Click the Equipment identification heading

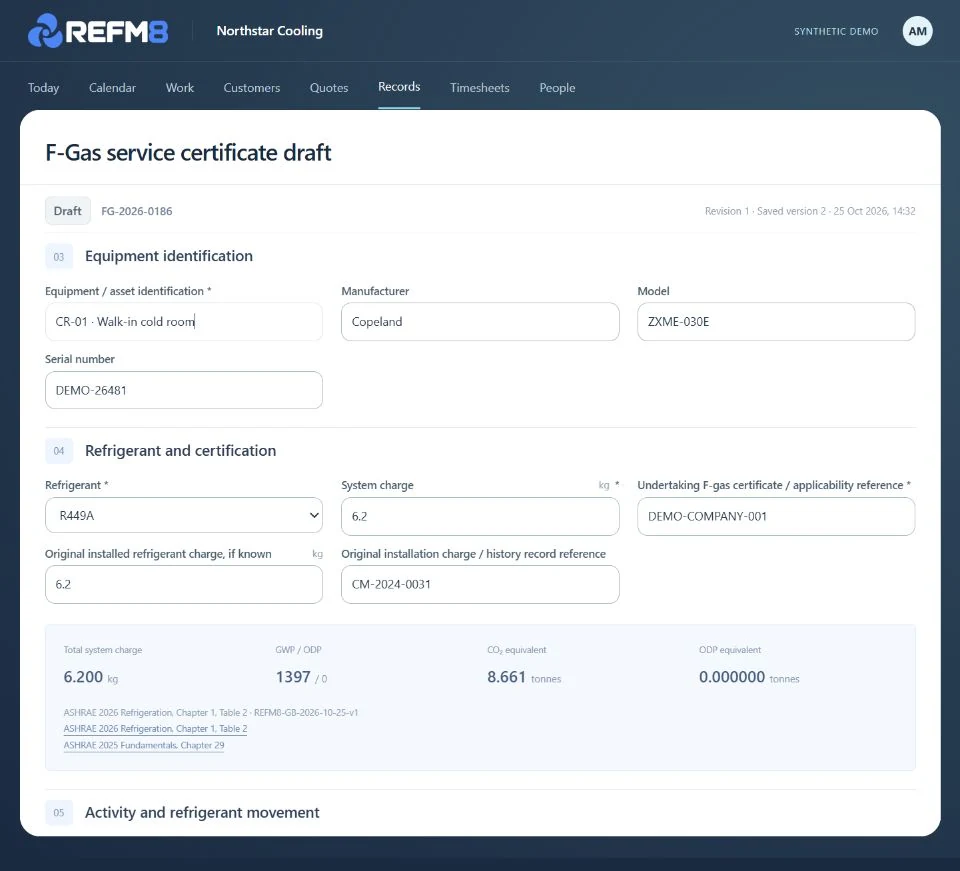169,256
